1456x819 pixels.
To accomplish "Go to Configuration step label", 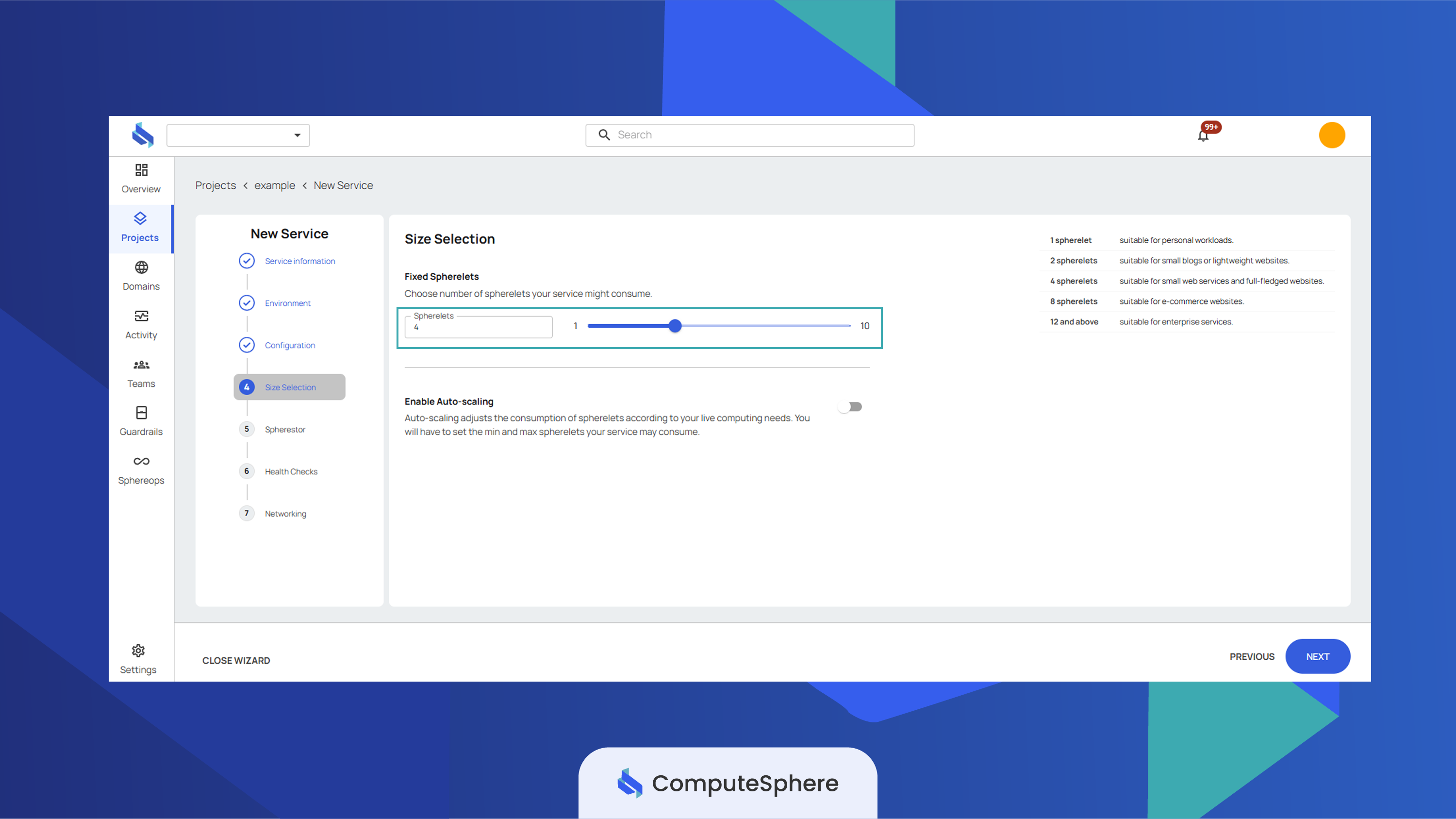I will (290, 345).
